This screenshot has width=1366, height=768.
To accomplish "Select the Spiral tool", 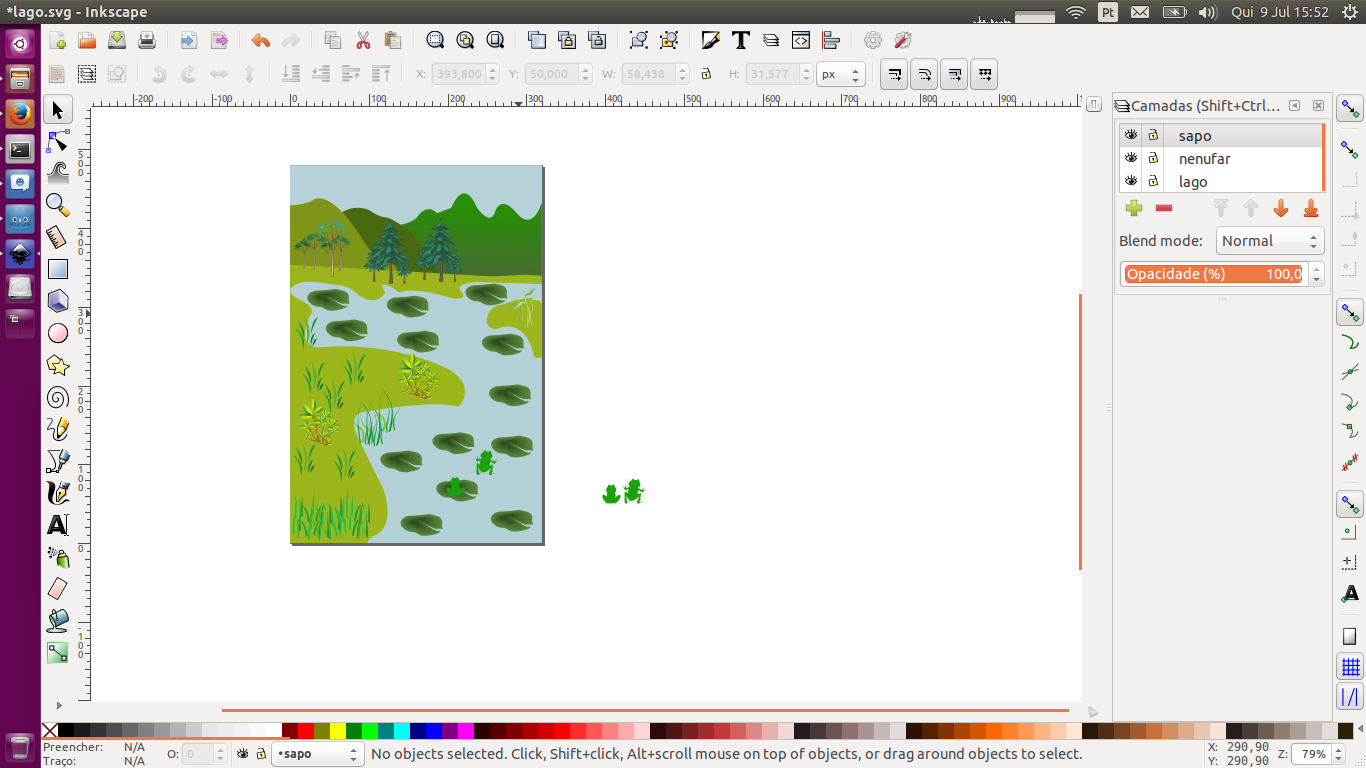I will pyautogui.click(x=58, y=397).
